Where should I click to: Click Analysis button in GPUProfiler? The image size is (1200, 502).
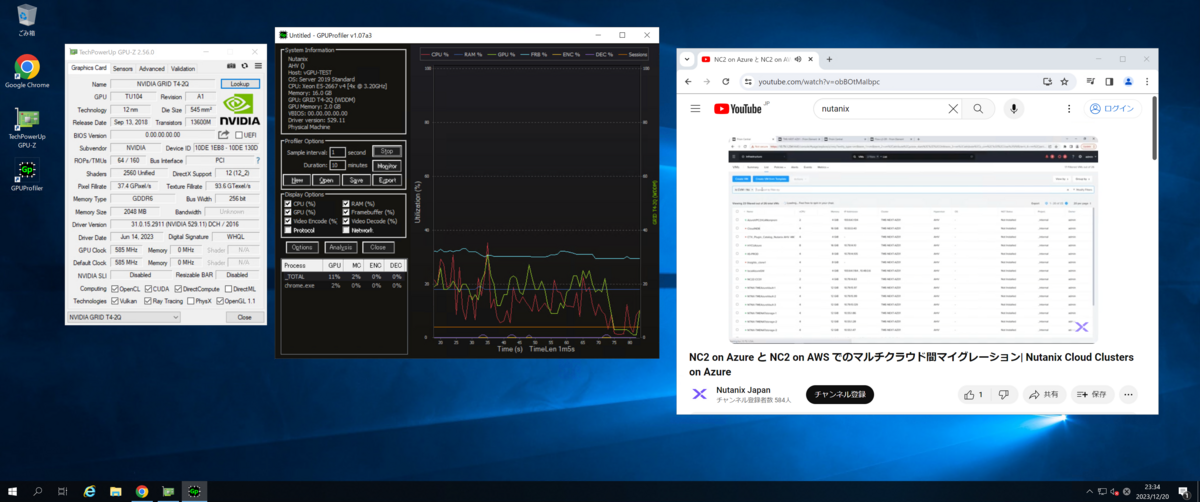[x=339, y=246]
